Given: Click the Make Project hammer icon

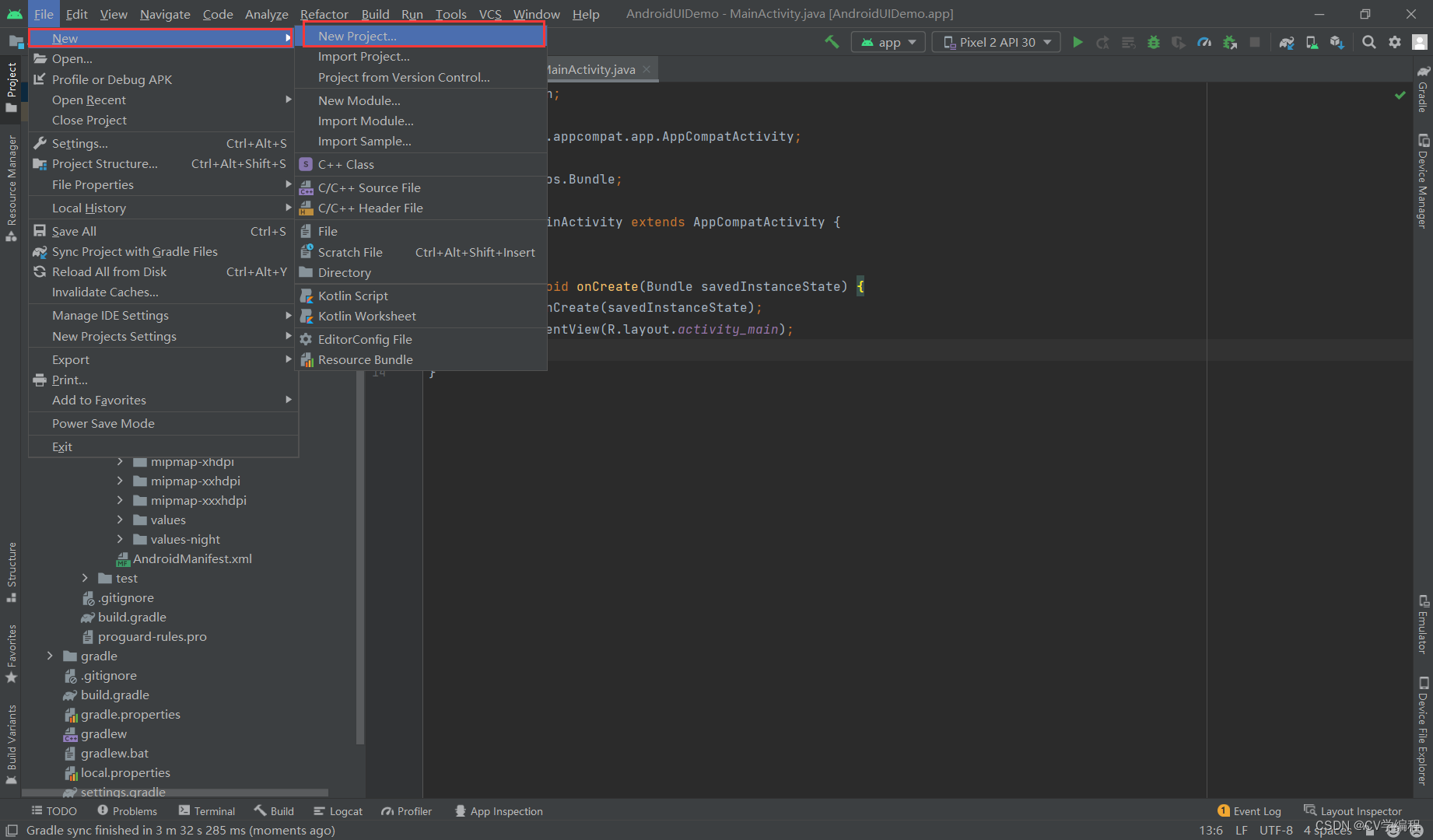Looking at the screenshot, I should (832, 42).
